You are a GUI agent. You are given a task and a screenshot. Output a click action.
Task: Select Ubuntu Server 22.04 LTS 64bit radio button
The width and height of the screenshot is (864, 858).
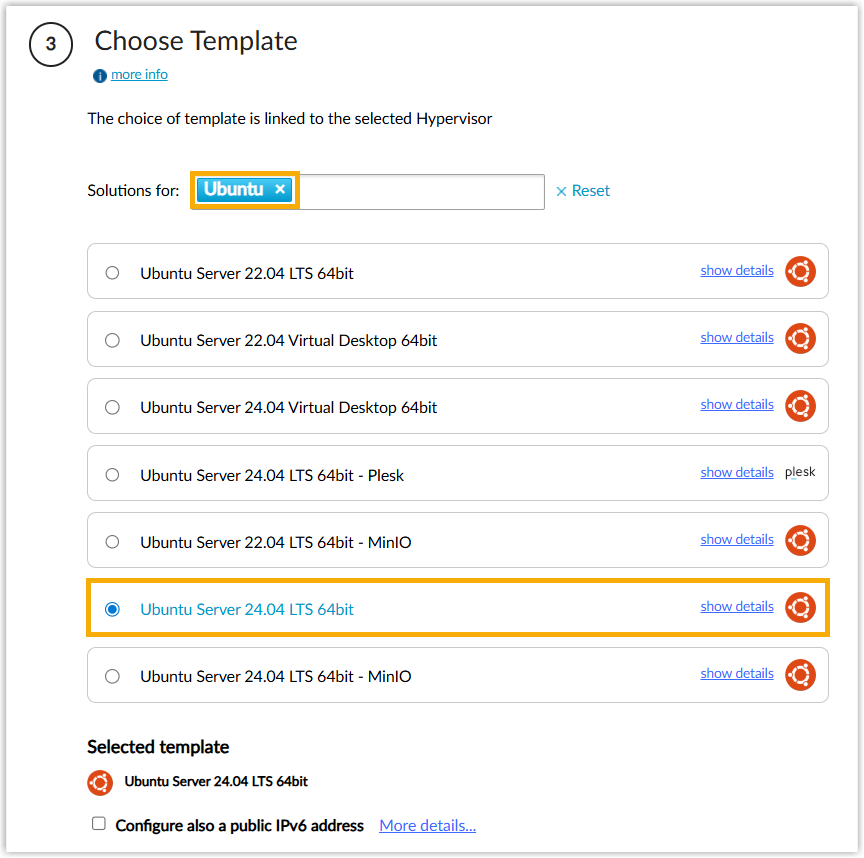pyautogui.click(x=112, y=272)
